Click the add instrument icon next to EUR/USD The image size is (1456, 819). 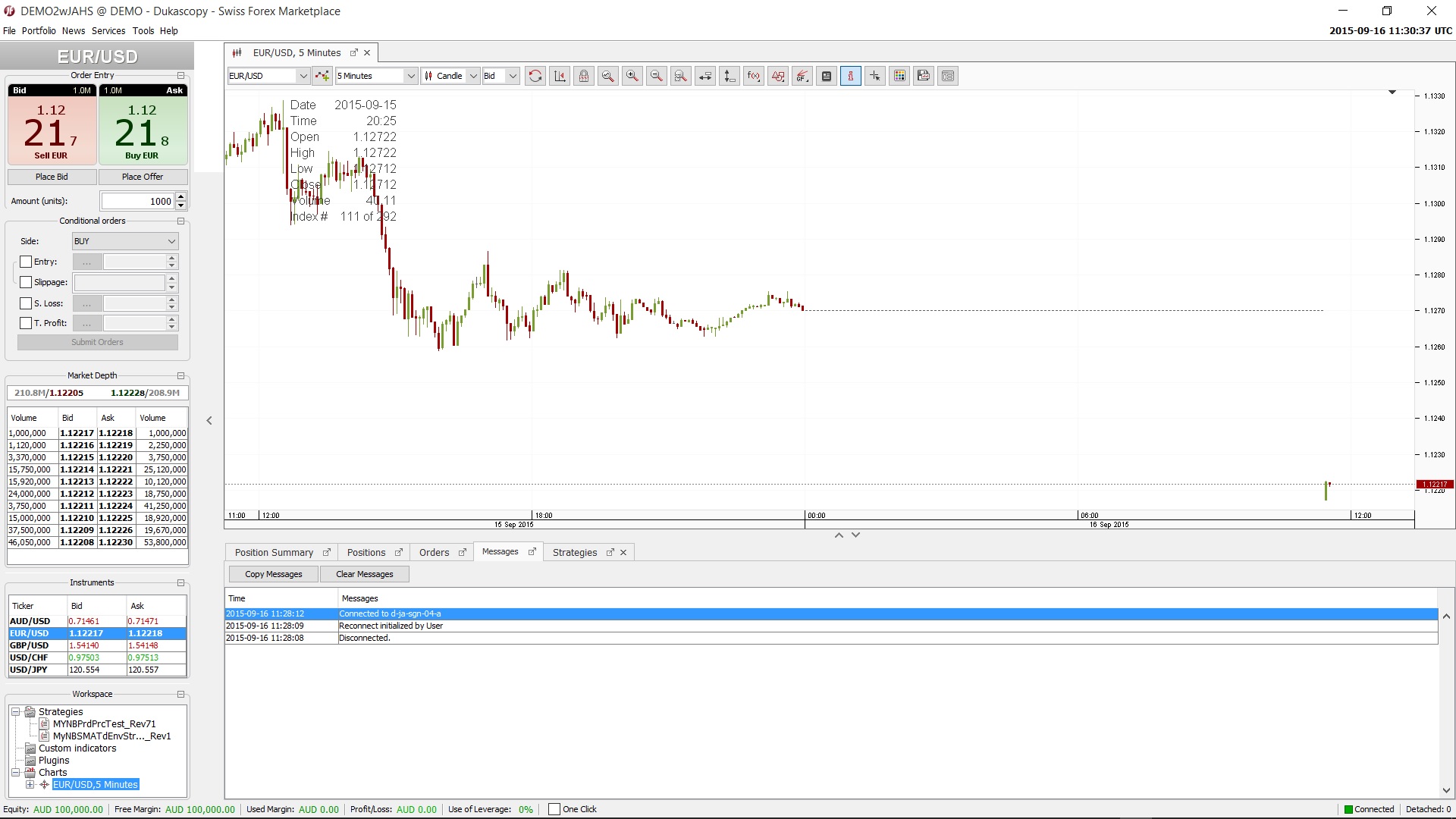point(322,76)
